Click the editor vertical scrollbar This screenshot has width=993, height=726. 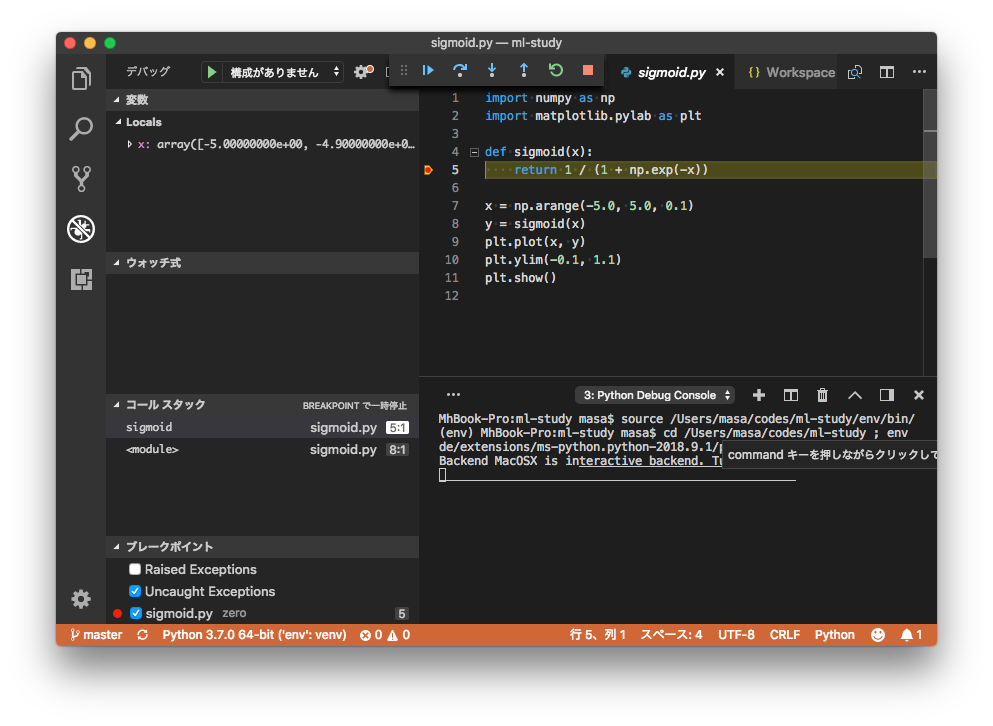930,174
